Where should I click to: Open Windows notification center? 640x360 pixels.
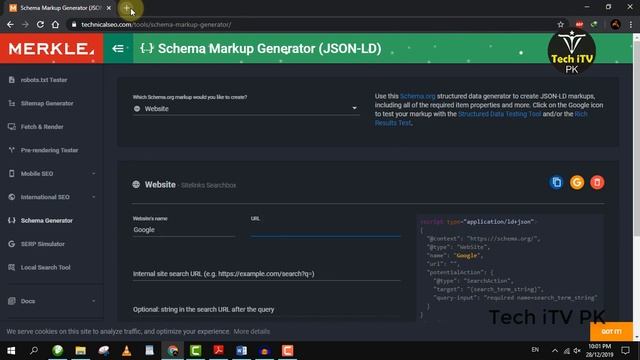point(625,351)
